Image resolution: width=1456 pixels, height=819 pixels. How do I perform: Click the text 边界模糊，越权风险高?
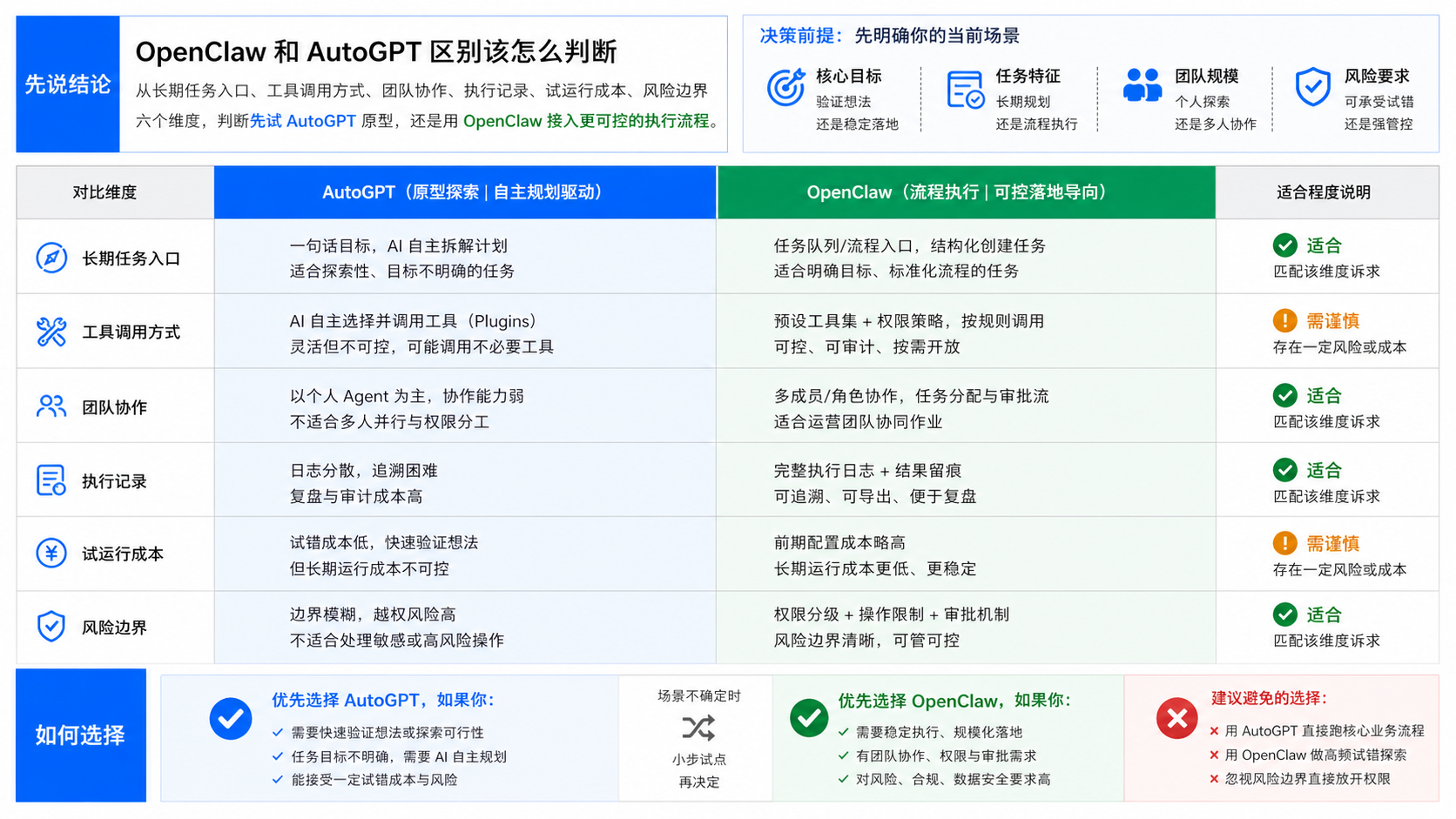(373, 614)
